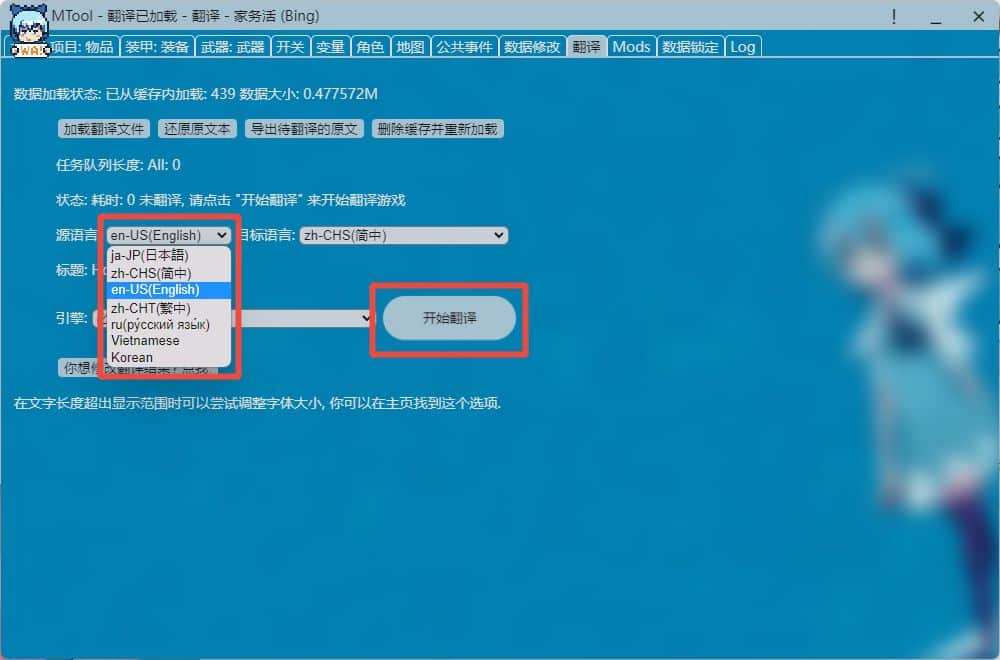The image size is (1000, 660).
Task: Open the 开关 switches tab
Action: [290, 46]
